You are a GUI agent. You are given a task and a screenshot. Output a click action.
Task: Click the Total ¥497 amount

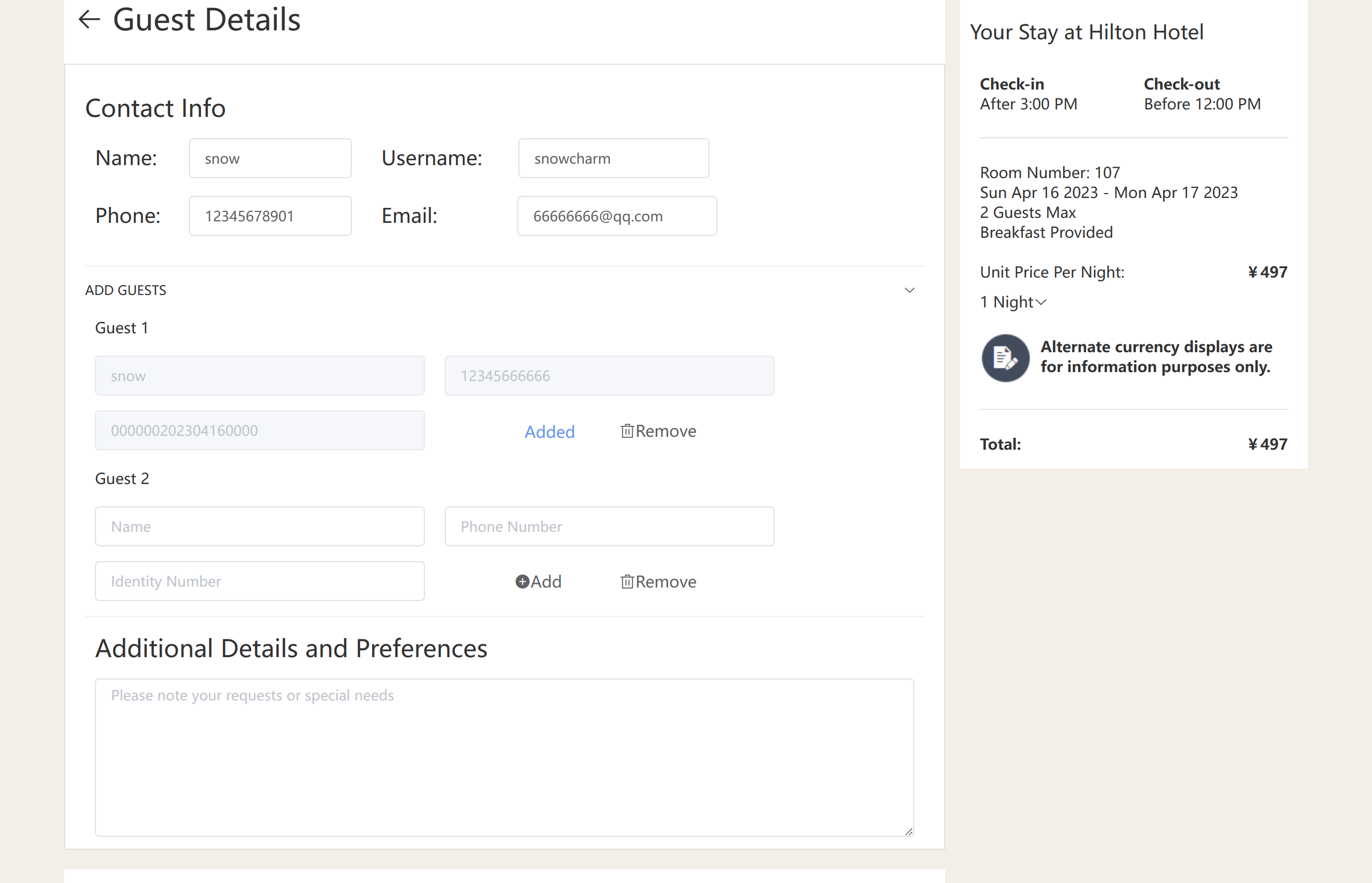point(1268,444)
